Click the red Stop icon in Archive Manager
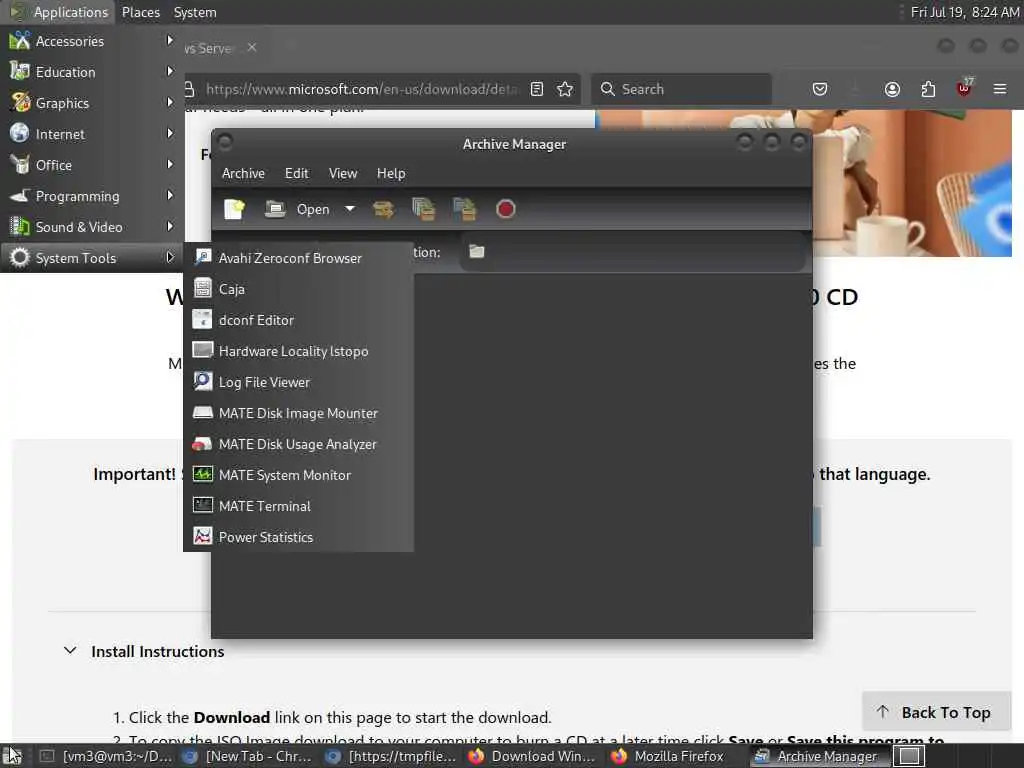This screenshot has height=768, width=1024. pos(505,209)
